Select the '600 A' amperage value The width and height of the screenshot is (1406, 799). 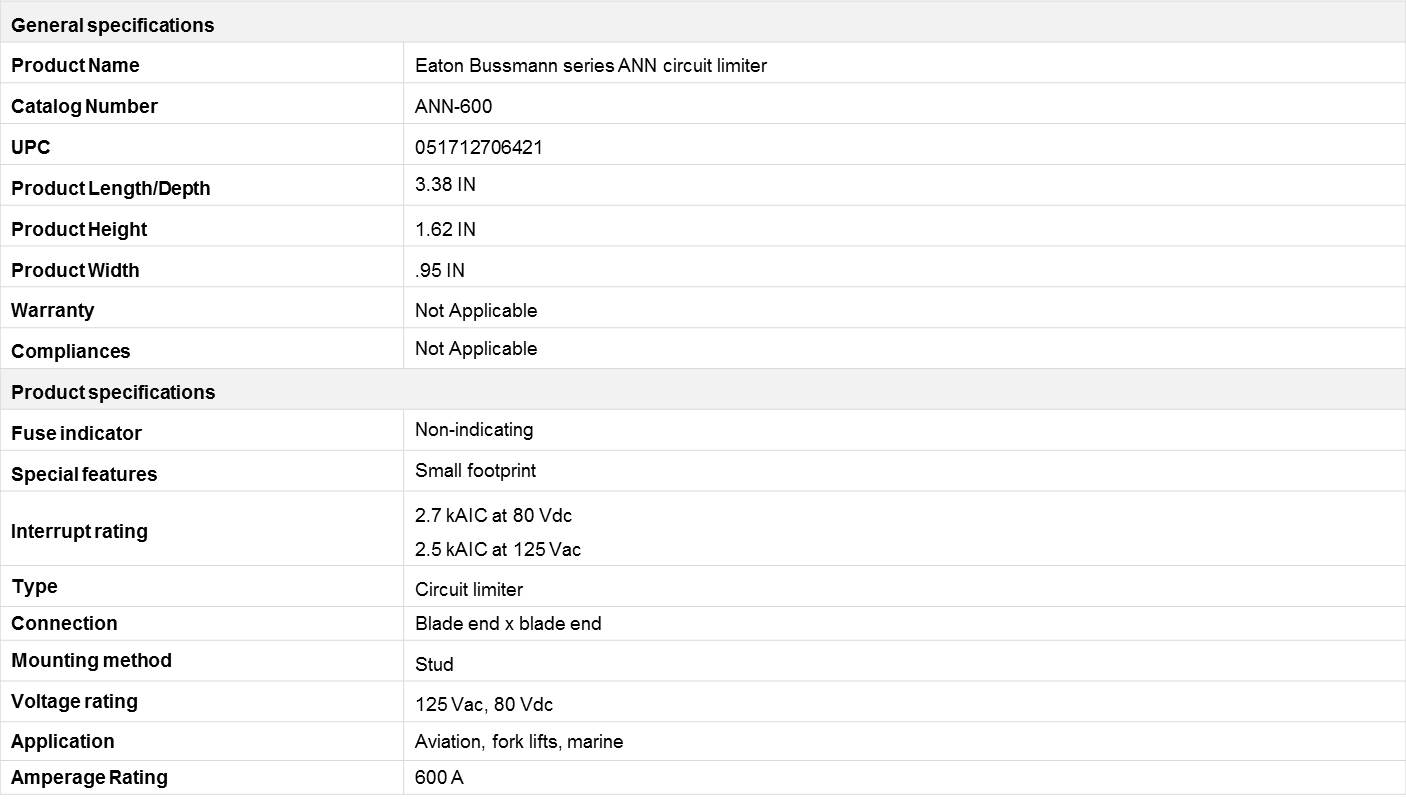(x=439, y=778)
